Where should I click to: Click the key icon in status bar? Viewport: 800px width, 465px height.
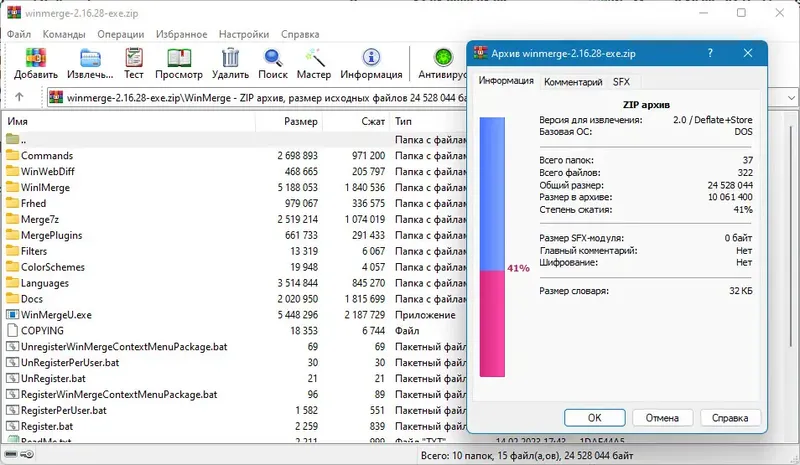[28, 454]
